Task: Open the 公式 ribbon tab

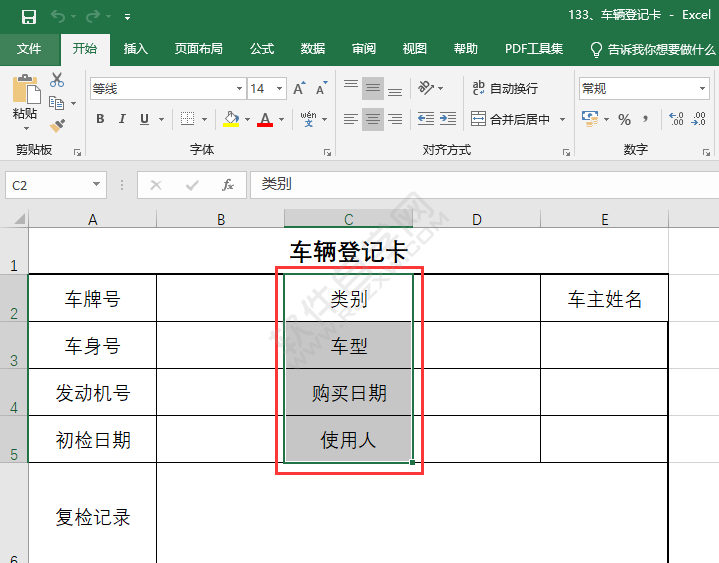Action: click(x=262, y=48)
